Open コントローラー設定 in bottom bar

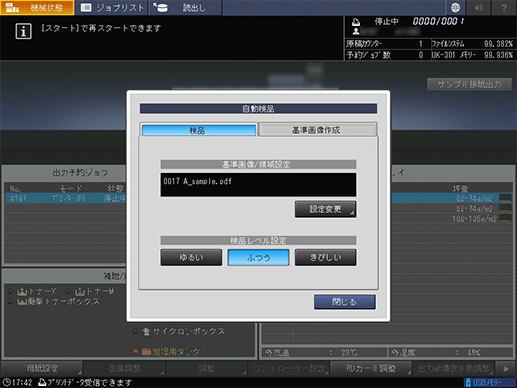tap(289, 368)
